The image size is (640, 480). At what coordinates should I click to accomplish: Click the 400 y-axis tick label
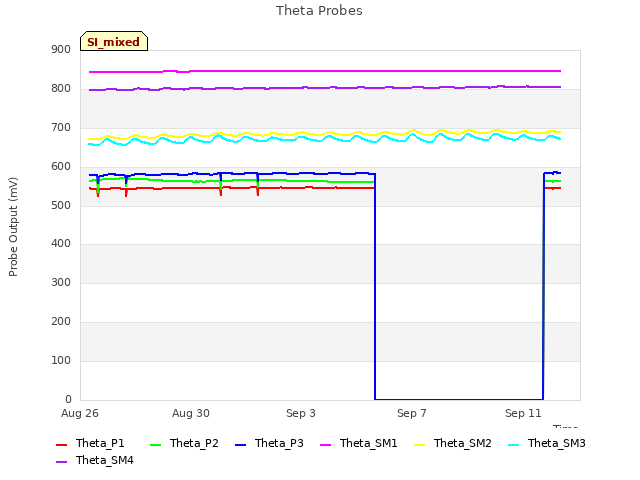coord(61,244)
